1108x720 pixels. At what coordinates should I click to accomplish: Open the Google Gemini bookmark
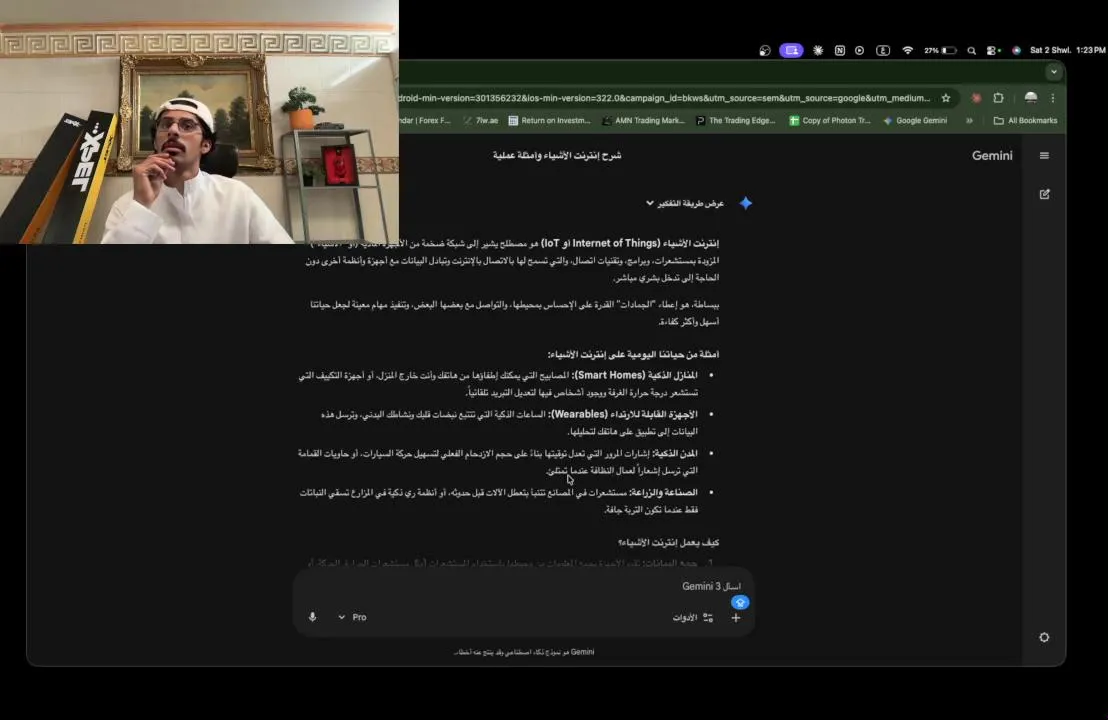[915, 121]
